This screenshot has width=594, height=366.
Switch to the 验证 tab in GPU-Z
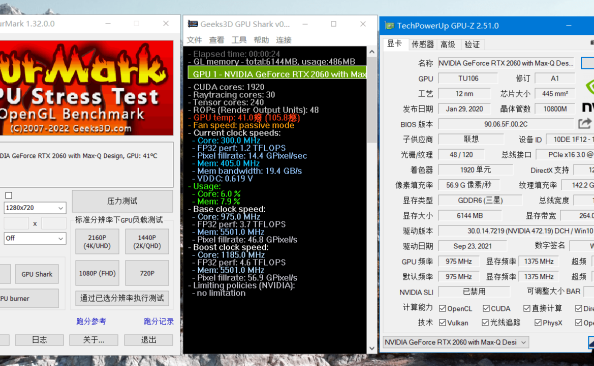click(472, 44)
